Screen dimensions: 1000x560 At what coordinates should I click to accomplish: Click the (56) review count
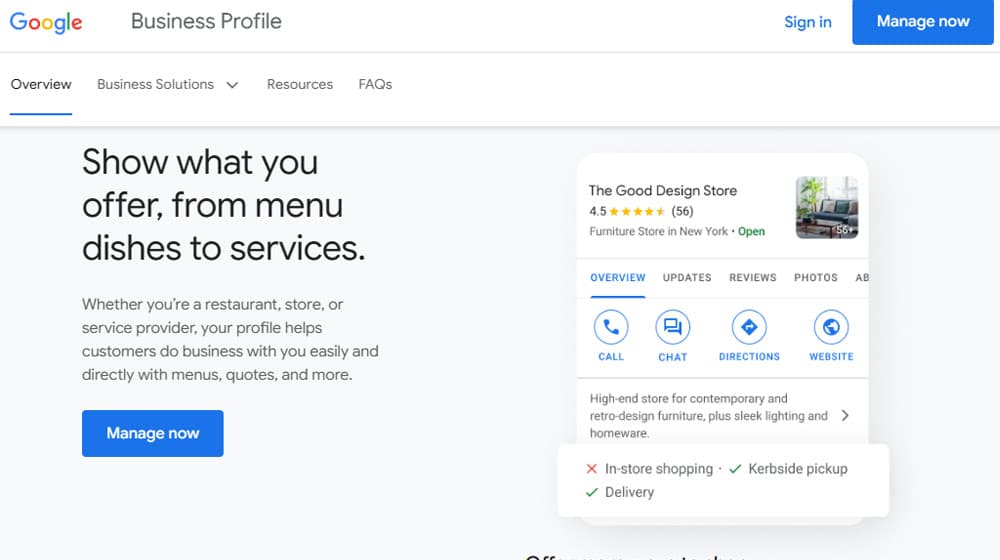(682, 211)
